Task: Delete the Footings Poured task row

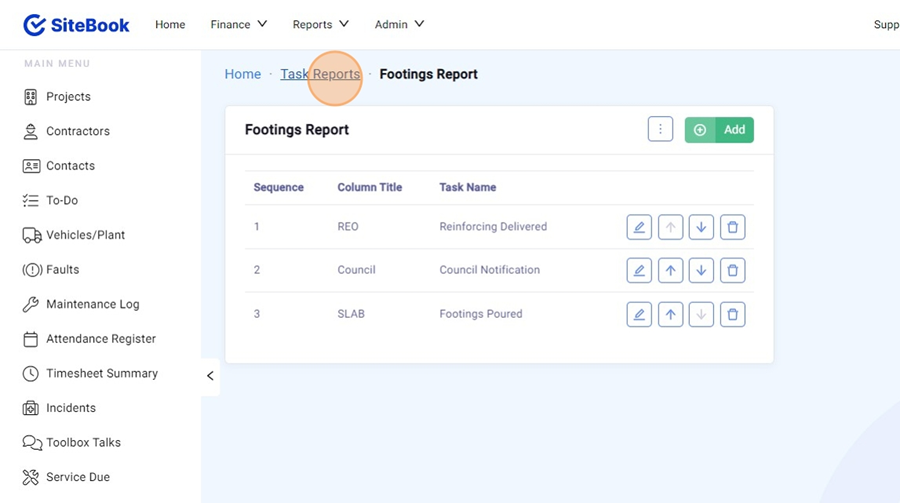Action: point(732,314)
